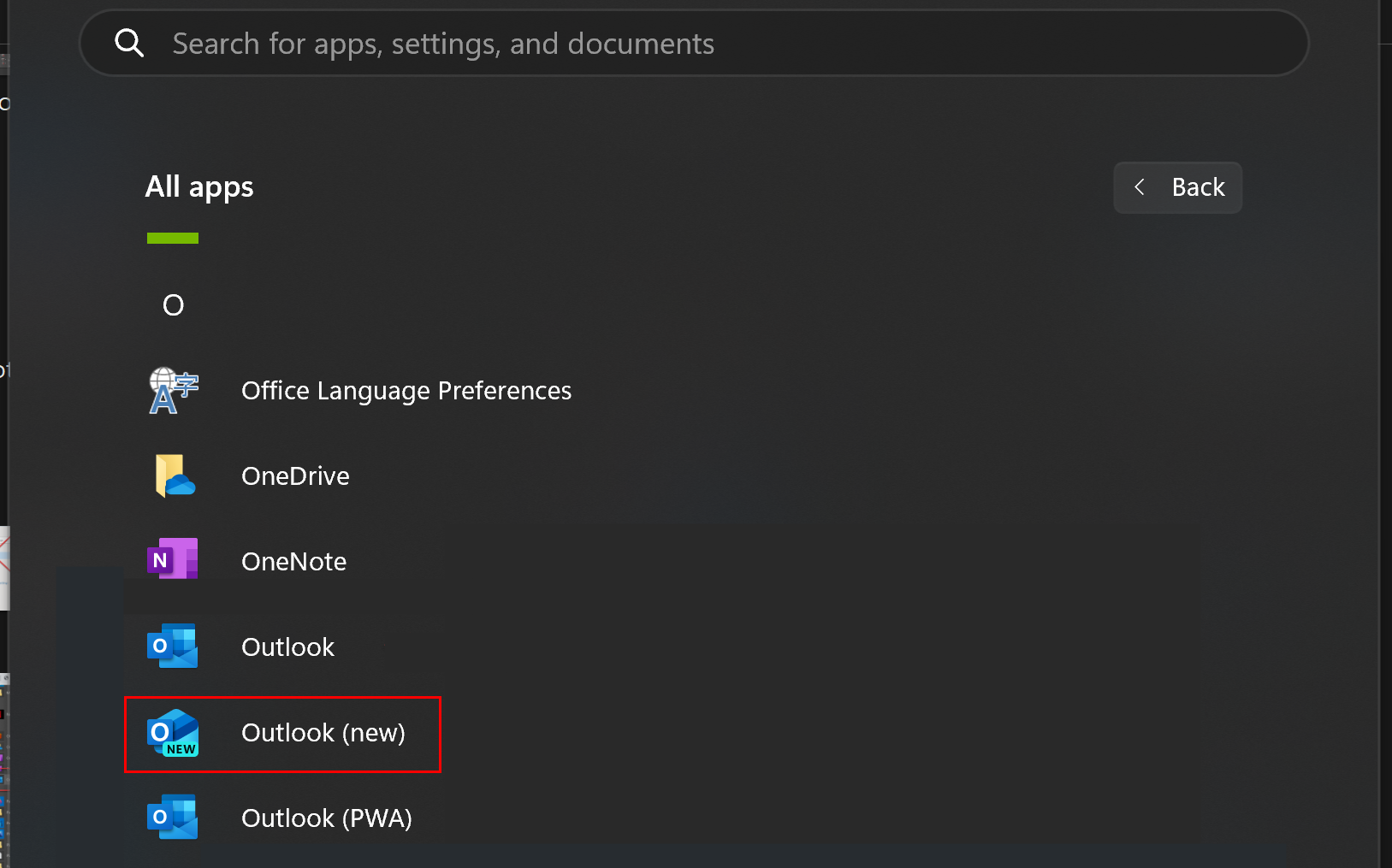The width and height of the screenshot is (1392, 868).
Task: Open the Outlook (PWA) text entry
Action: (x=327, y=818)
